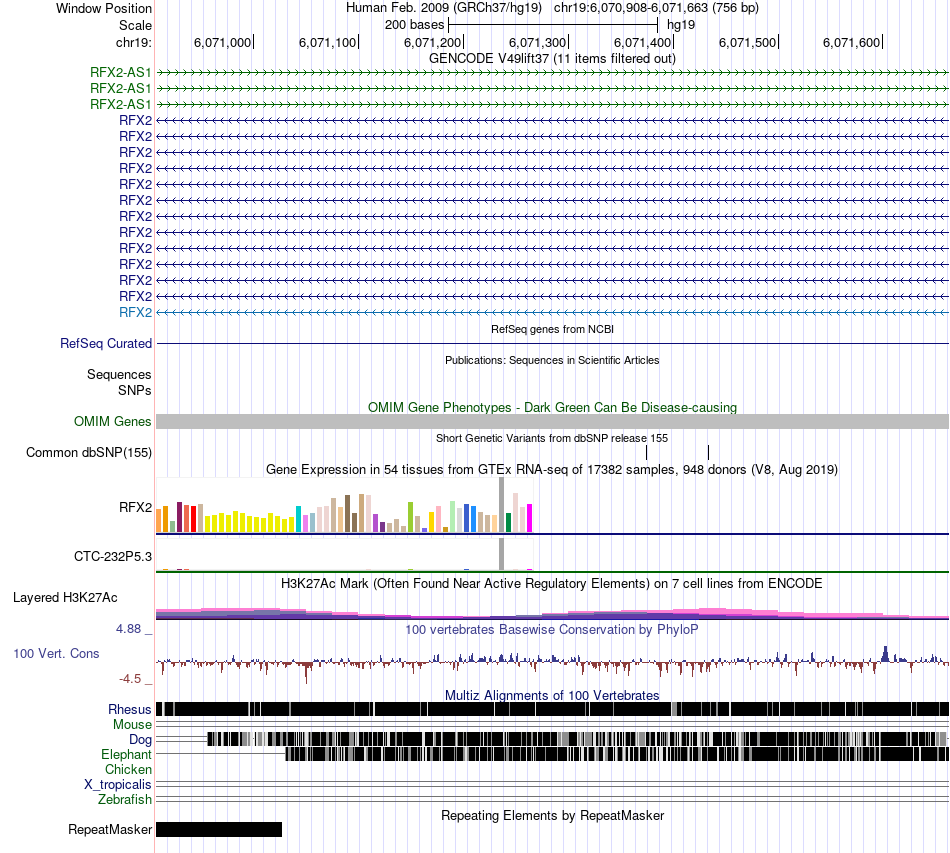Click the layered H3K27Ac signal graph
The height and width of the screenshot is (853, 950).
(x=552, y=613)
